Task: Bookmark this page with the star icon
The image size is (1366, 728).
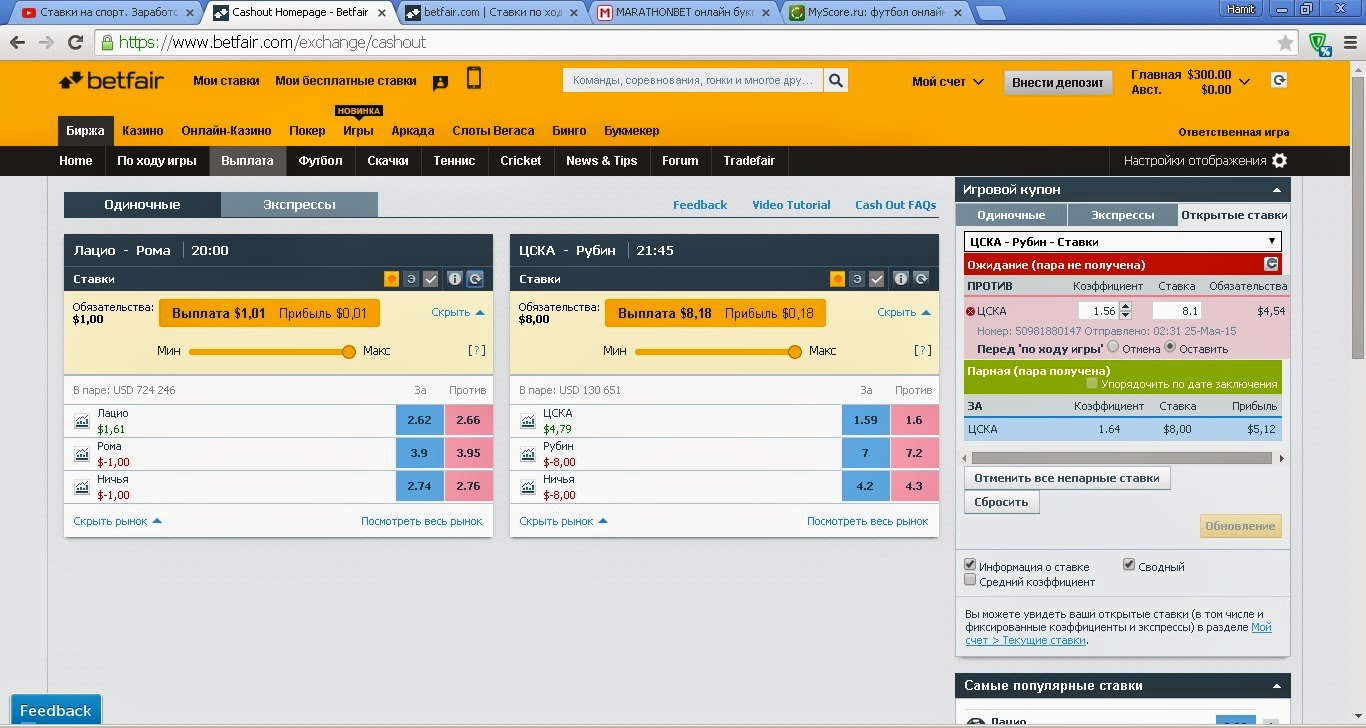Action: click(x=1285, y=43)
